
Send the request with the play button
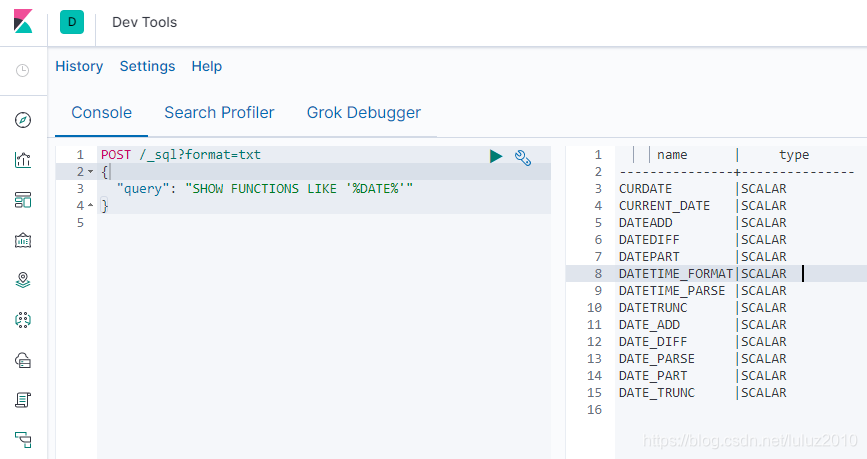496,157
